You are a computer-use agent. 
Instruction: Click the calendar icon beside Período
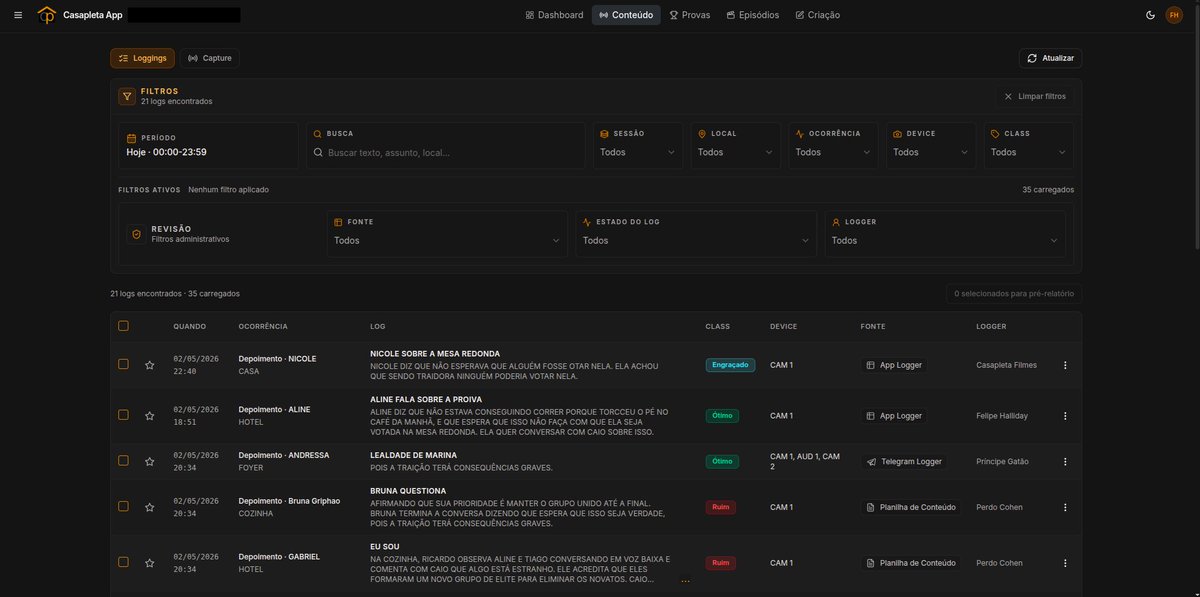131,137
